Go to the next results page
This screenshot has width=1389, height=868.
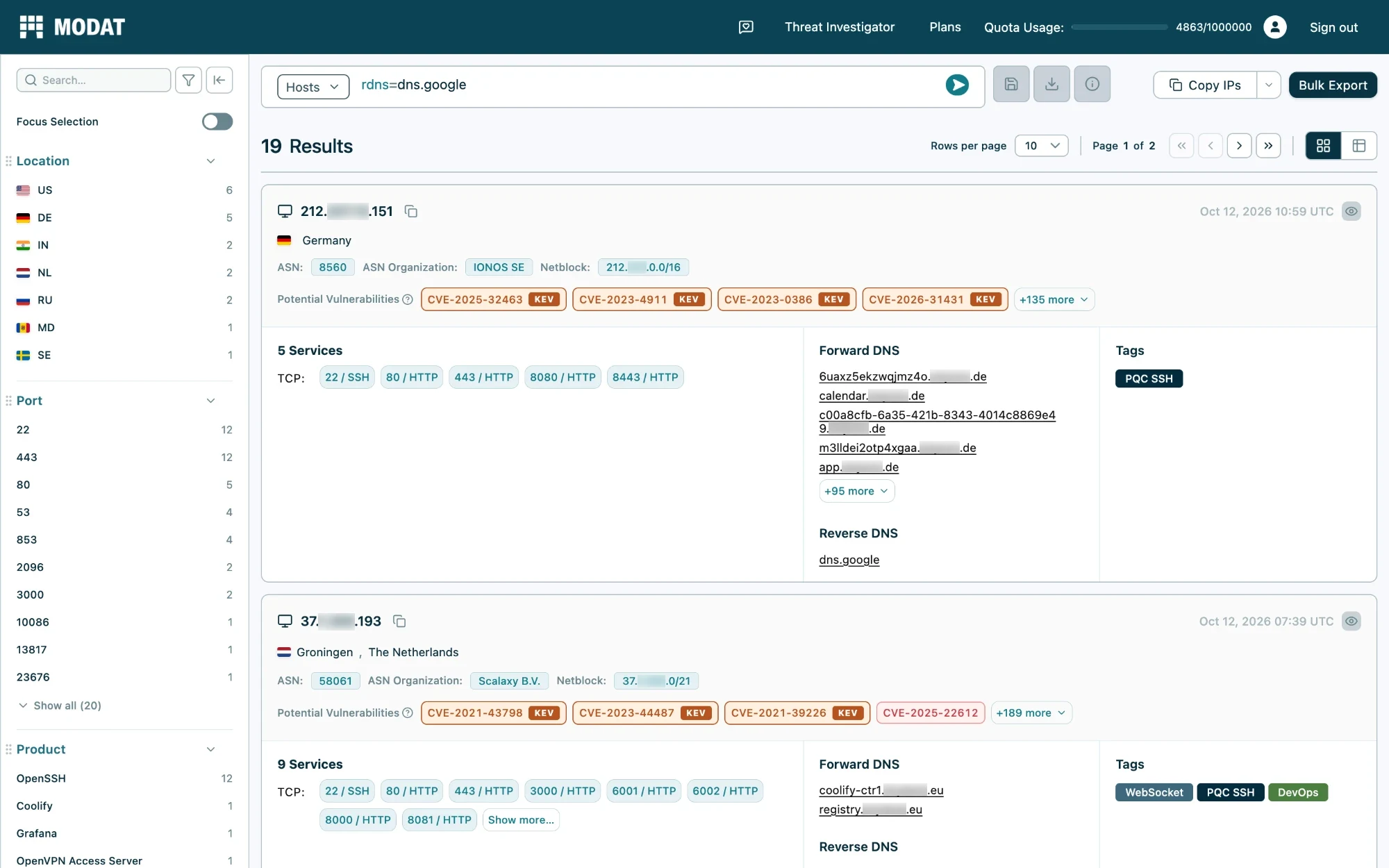pyautogui.click(x=1239, y=146)
